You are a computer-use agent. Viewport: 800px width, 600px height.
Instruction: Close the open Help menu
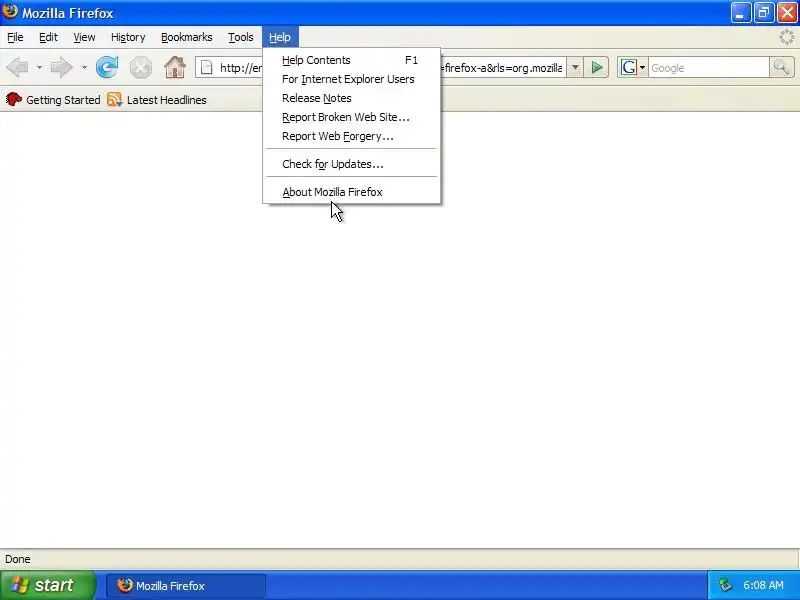pos(280,37)
